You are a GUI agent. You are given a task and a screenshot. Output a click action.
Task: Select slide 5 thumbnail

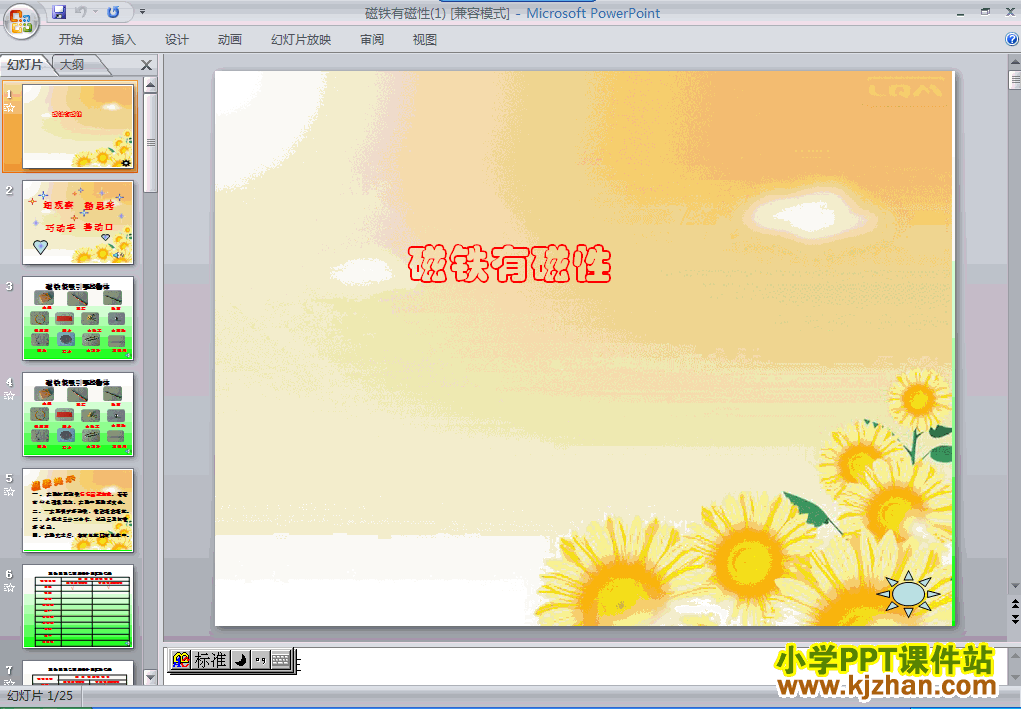click(x=78, y=510)
